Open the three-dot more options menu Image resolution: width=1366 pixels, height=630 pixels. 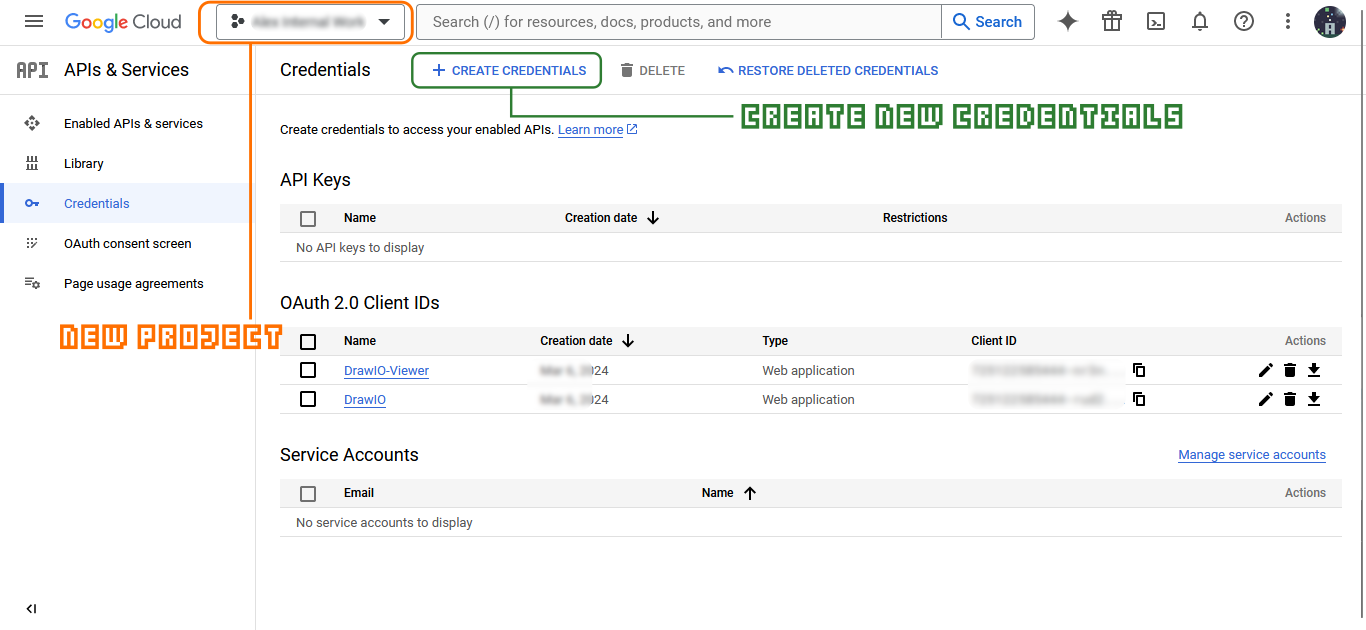(1288, 21)
